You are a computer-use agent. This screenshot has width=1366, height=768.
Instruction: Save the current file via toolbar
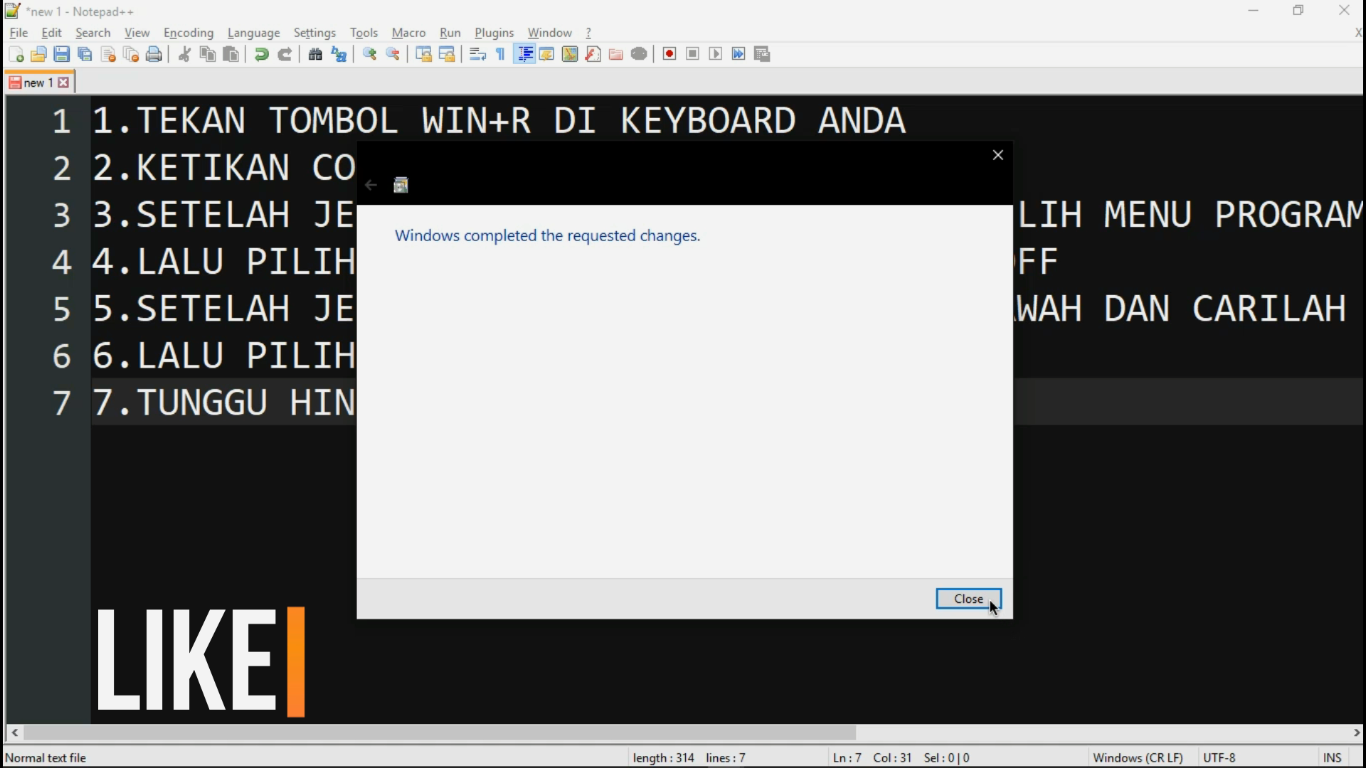click(x=62, y=54)
